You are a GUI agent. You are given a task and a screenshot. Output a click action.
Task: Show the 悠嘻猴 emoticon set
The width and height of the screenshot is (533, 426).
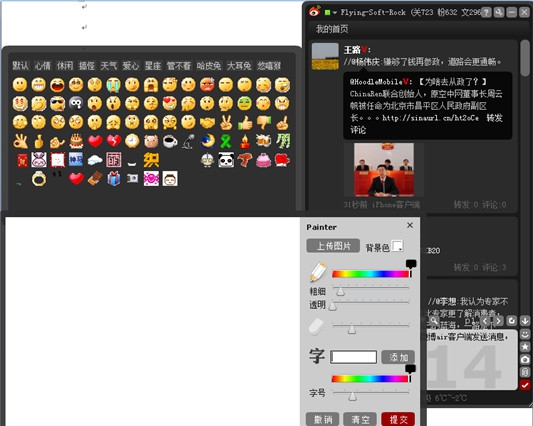[x=269, y=65]
